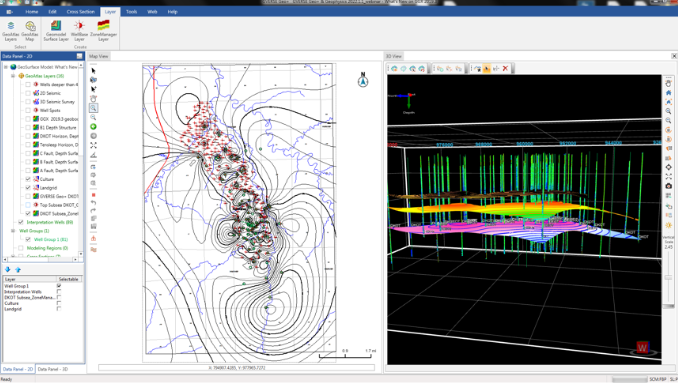Enable the 2D Seismic layer checkbox
The image size is (678, 383).
pyautogui.click(x=28, y=93)
